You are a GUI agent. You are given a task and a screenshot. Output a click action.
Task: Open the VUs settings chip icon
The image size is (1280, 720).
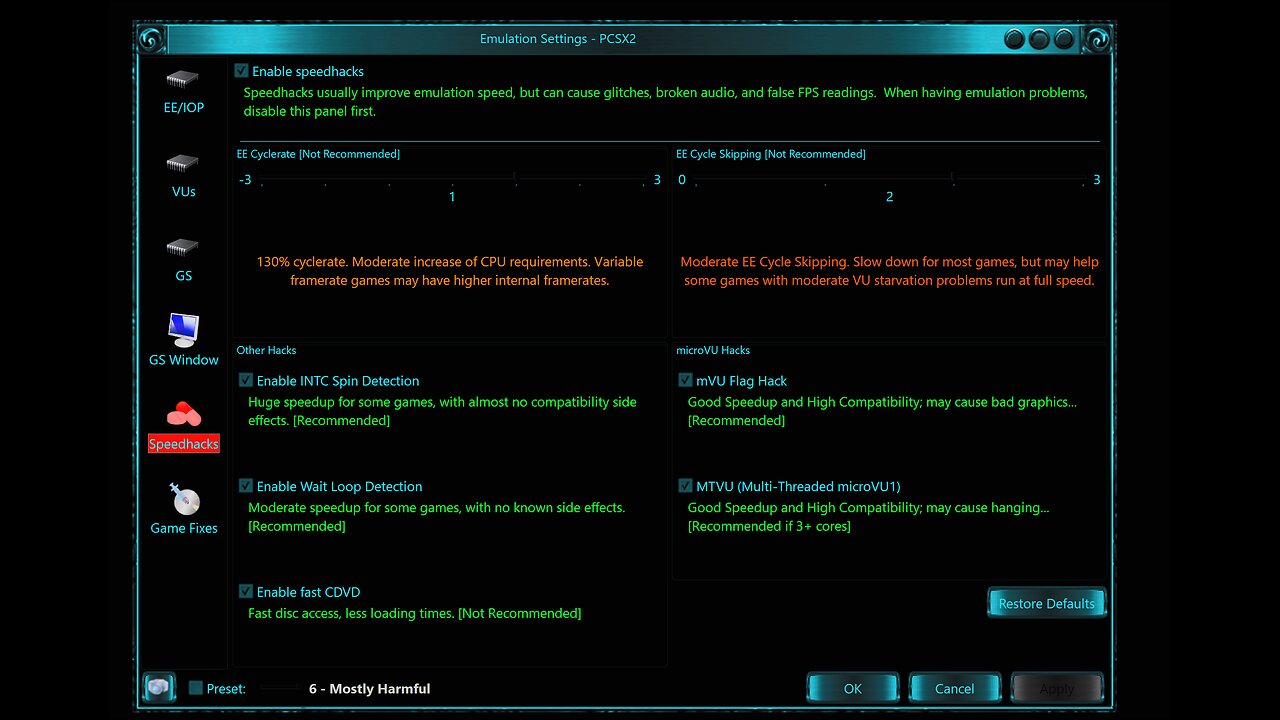[183, 163]
